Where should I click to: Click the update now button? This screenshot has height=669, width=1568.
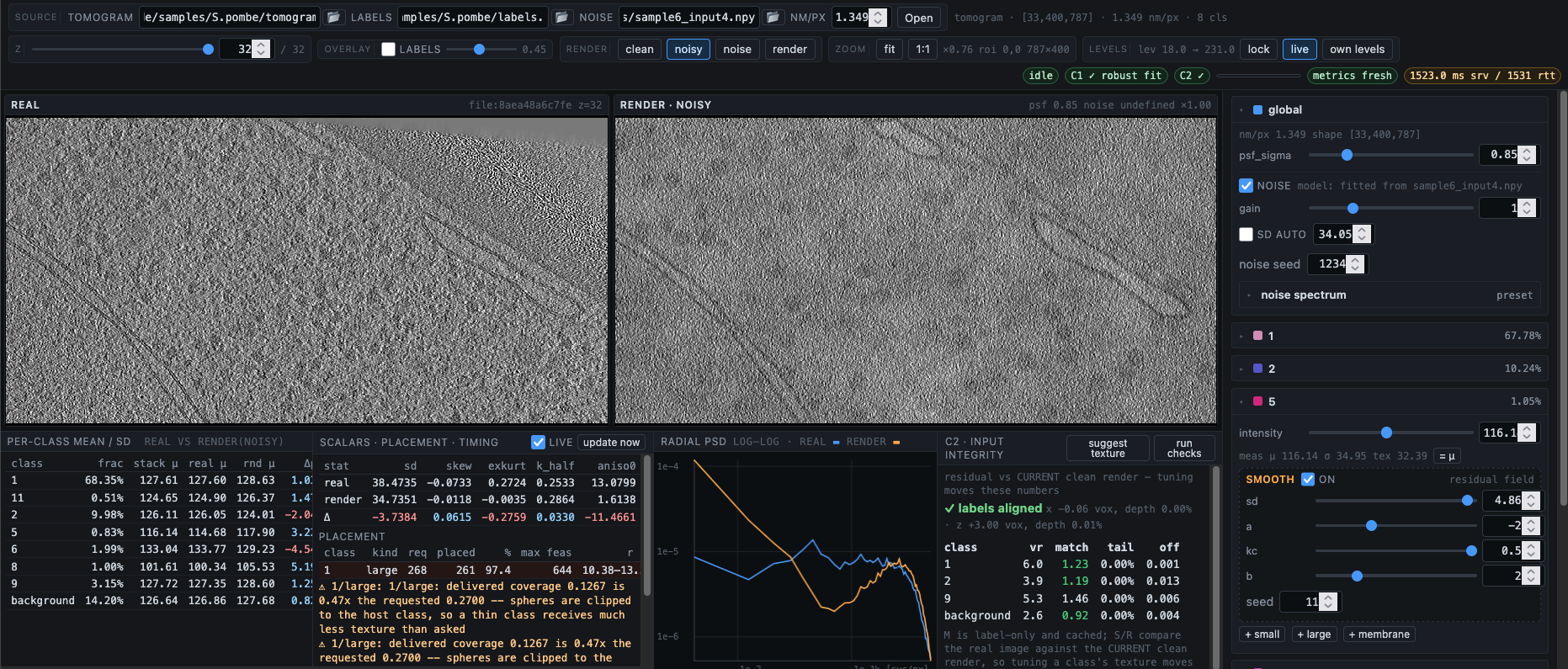click(x=611, y=443)
